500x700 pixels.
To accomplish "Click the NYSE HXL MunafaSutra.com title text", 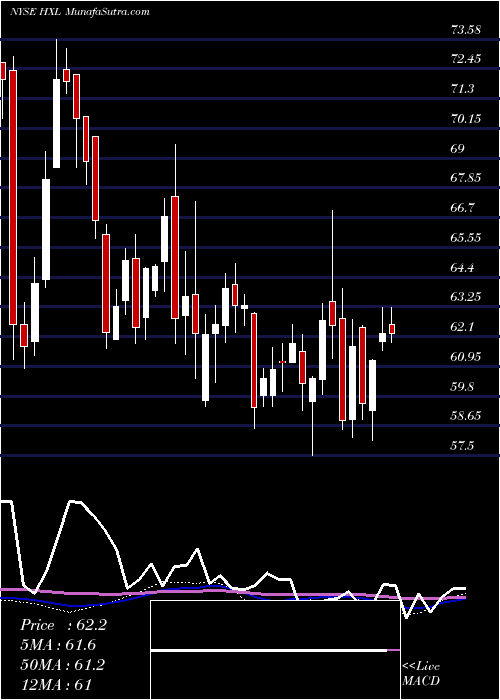I will pyautogui.click(x=79, y=12).
